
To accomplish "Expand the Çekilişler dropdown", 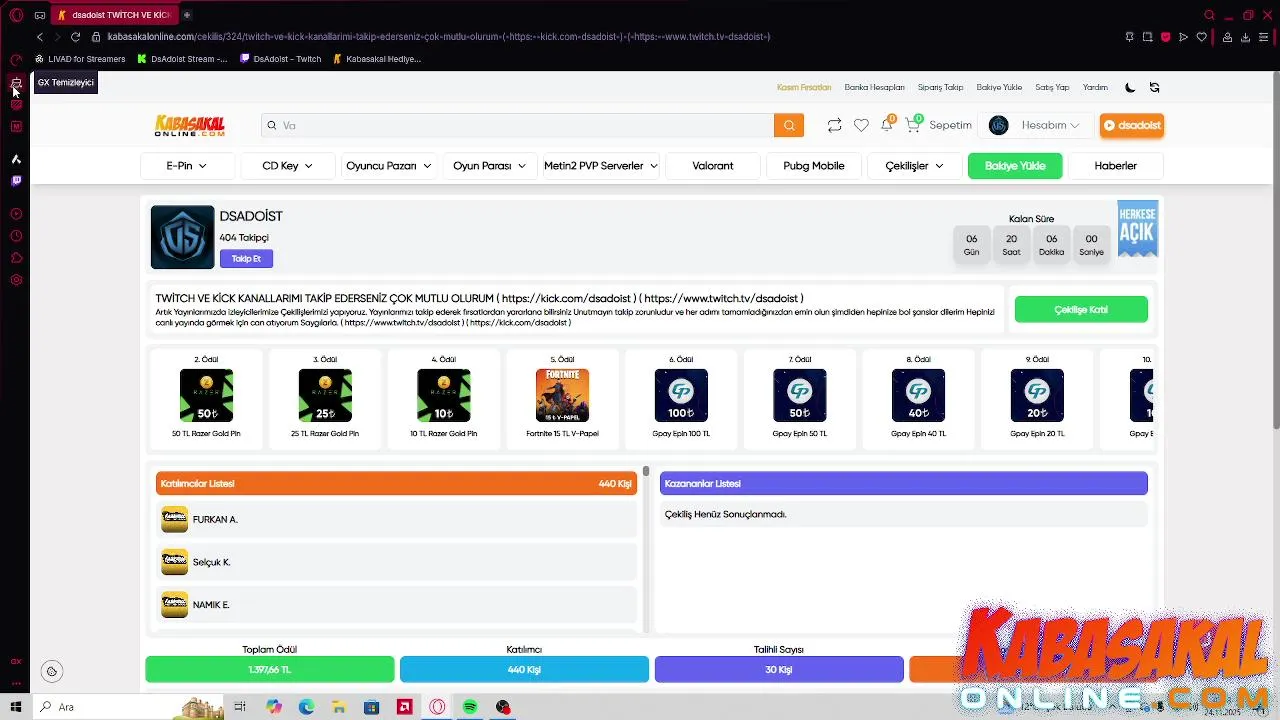I will click(x=914, y=166).
